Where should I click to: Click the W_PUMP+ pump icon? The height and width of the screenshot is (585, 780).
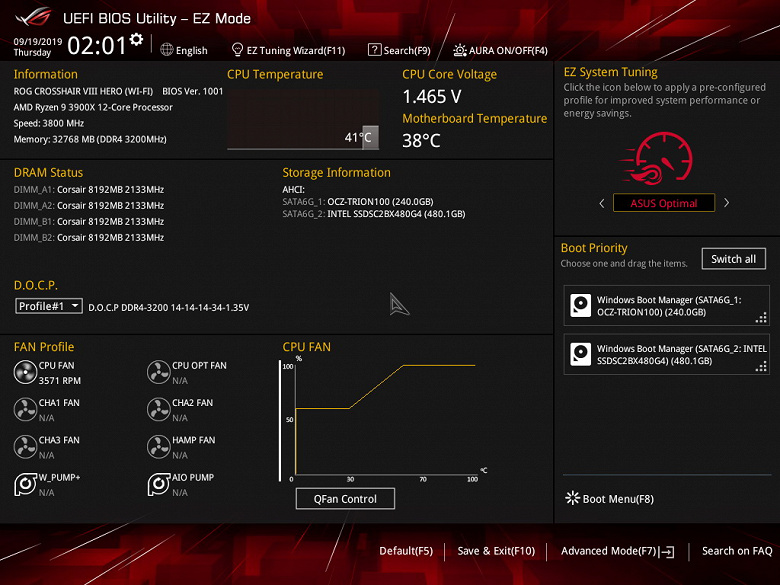click(25, 484)
